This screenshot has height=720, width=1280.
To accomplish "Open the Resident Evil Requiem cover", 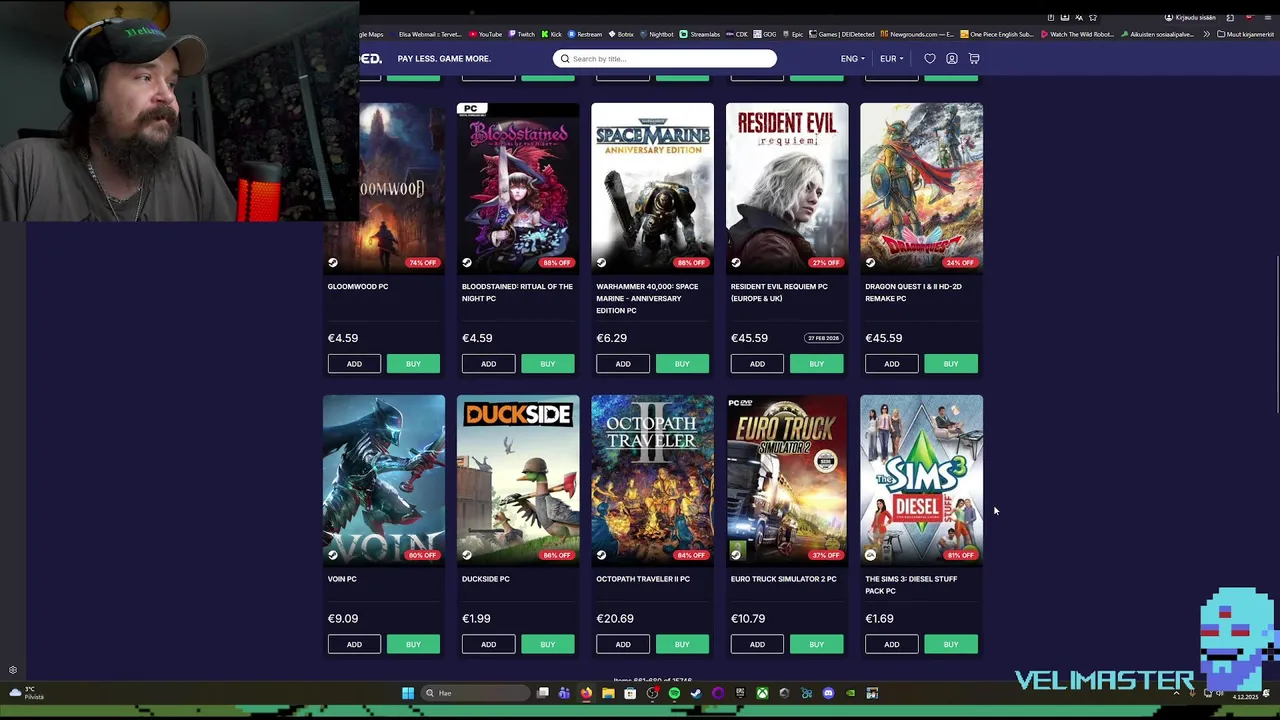I will tap(787, 188).
